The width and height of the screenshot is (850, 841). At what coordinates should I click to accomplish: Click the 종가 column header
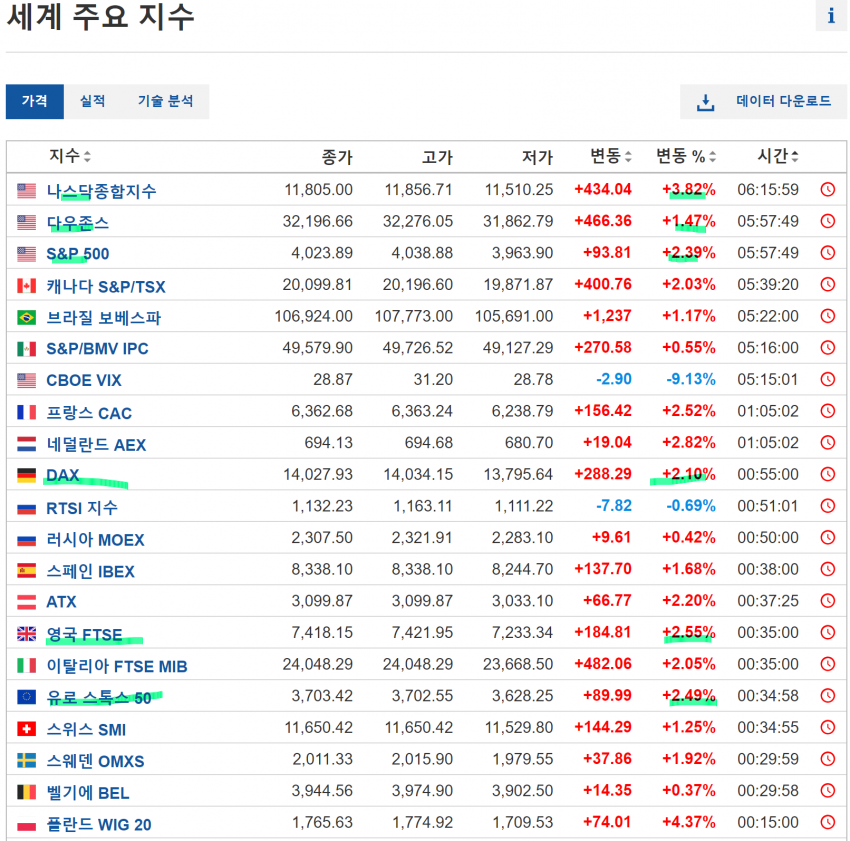337,157
